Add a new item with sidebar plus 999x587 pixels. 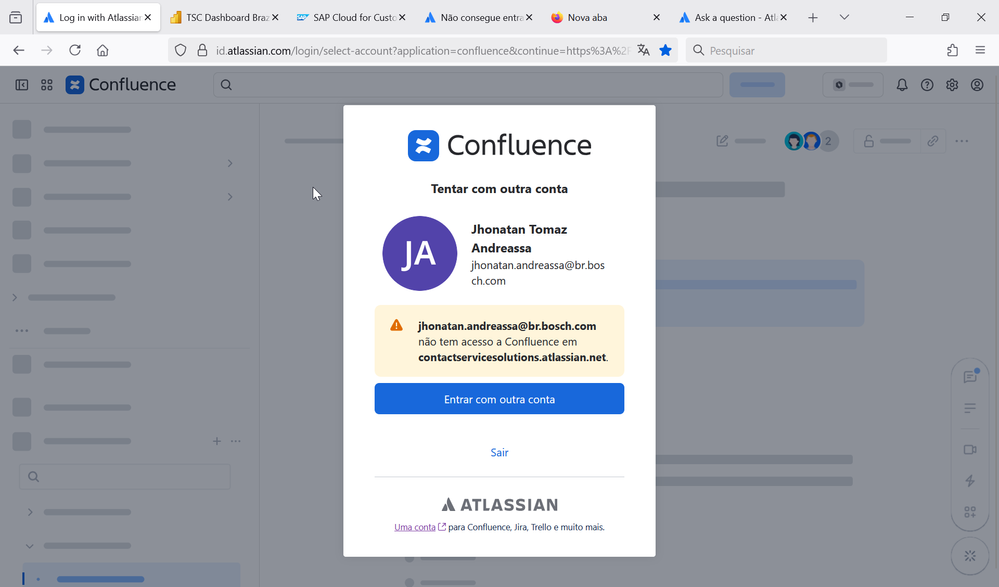pyautogui.click(x=217, y=441)
